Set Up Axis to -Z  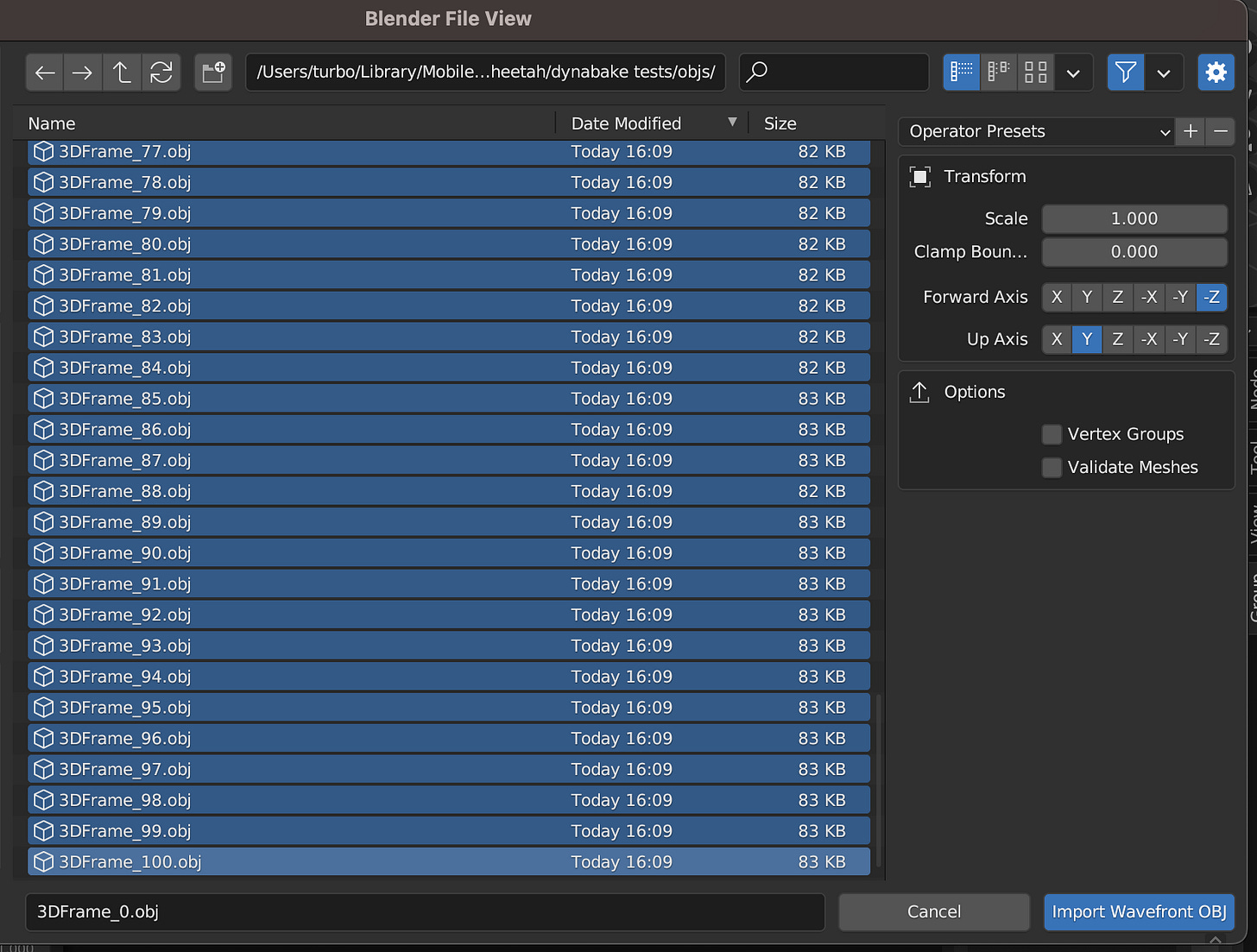1212,339
